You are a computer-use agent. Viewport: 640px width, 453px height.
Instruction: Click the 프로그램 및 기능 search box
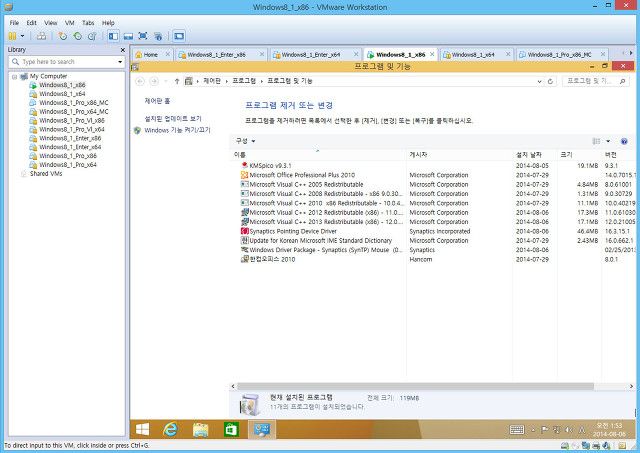pos(596,81)
